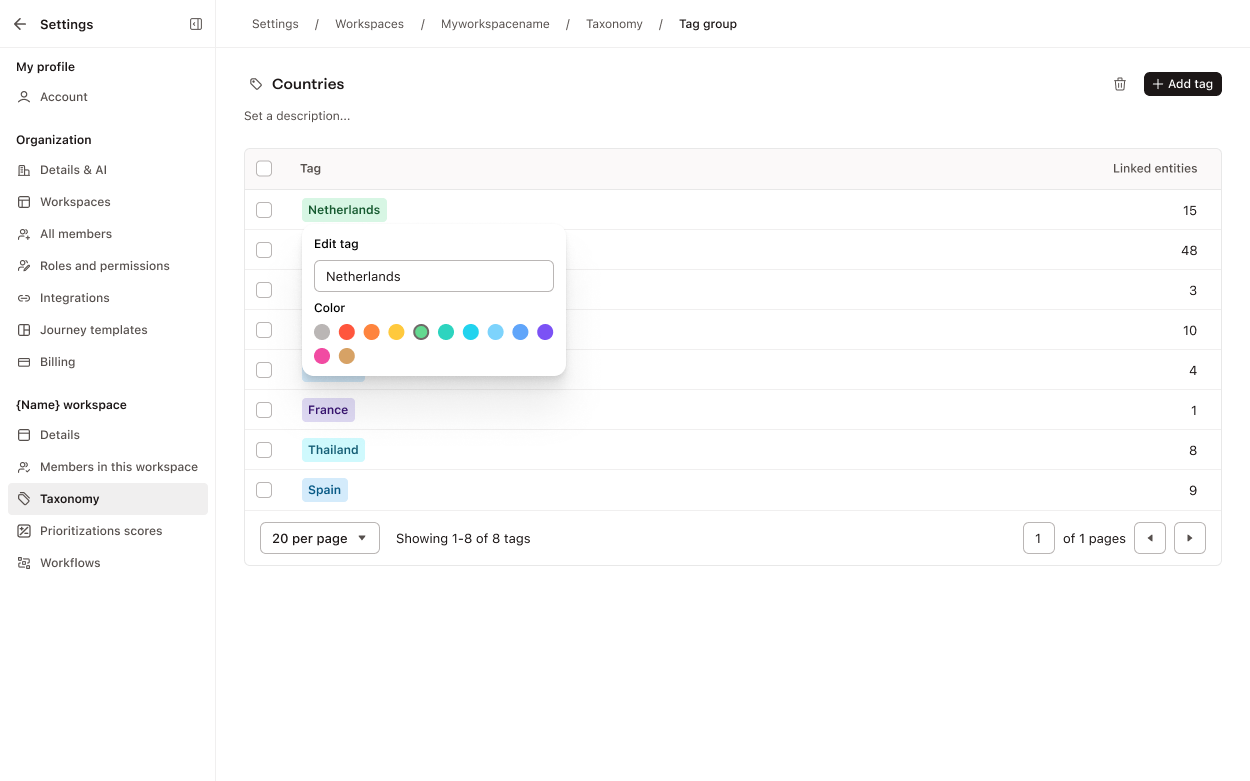The height and width of the screenshot is (781, 1250).
Task: Choose the tan brown color swatch
Action: click(347, 356)
